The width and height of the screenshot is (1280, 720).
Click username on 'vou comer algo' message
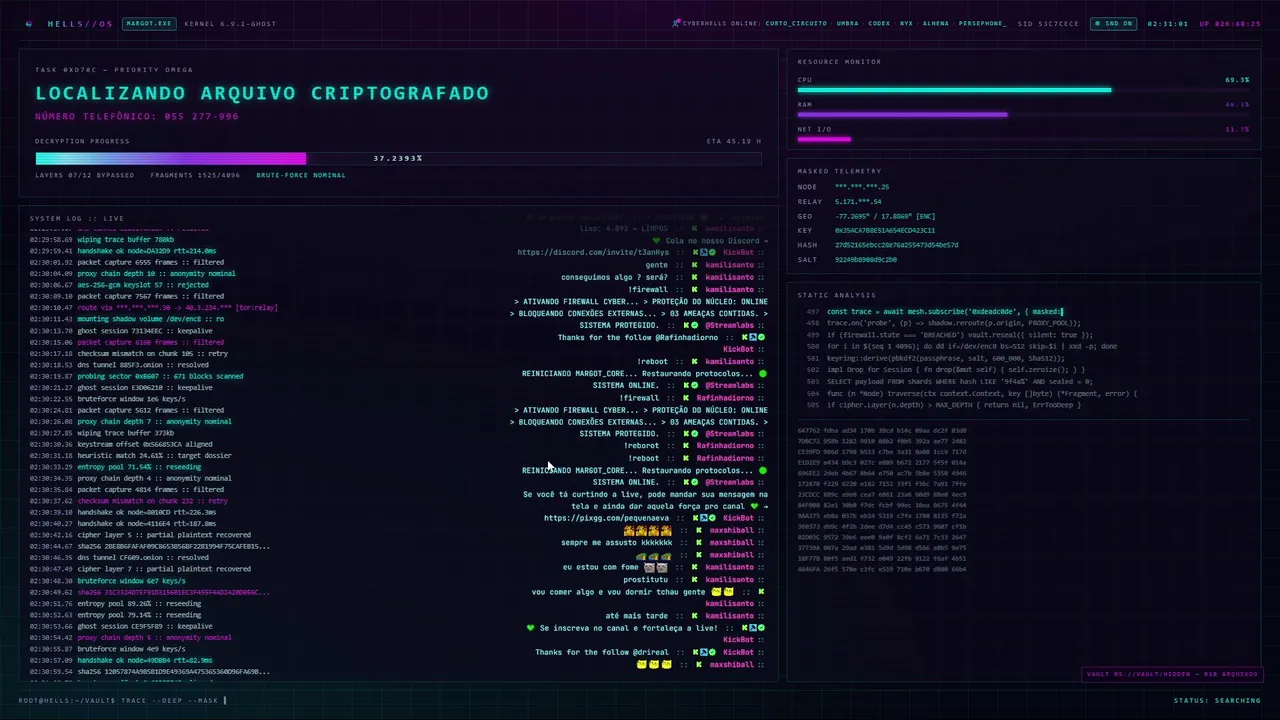coord(729,604)
